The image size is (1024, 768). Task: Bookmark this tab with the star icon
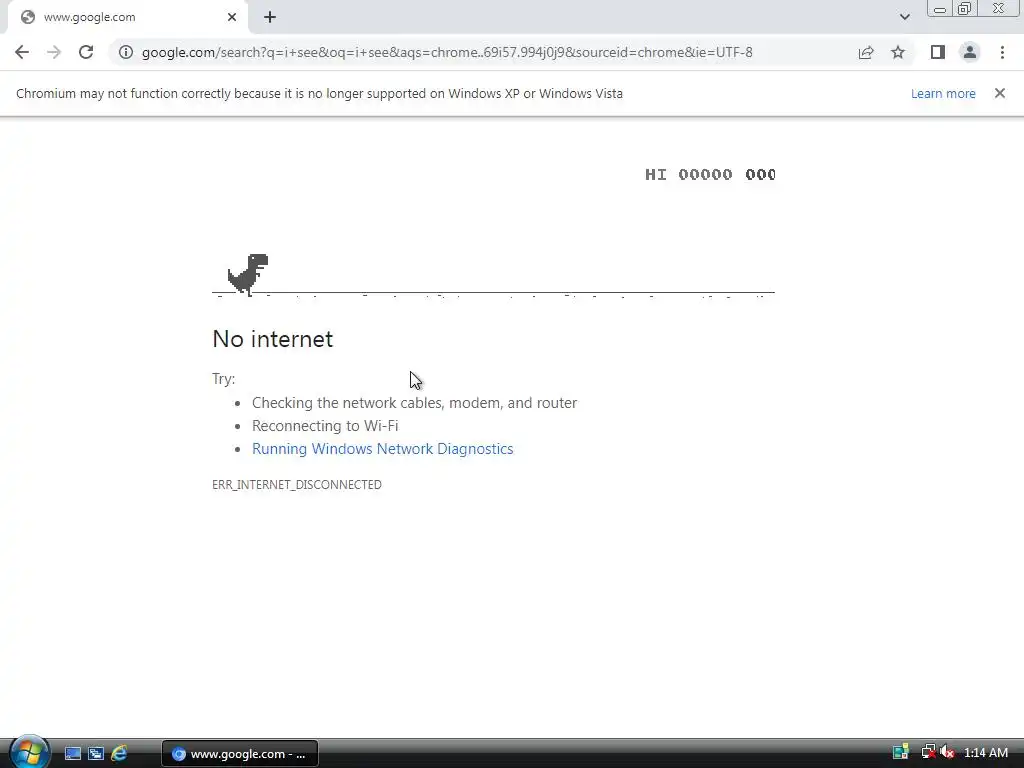click(x=898, y=52)
